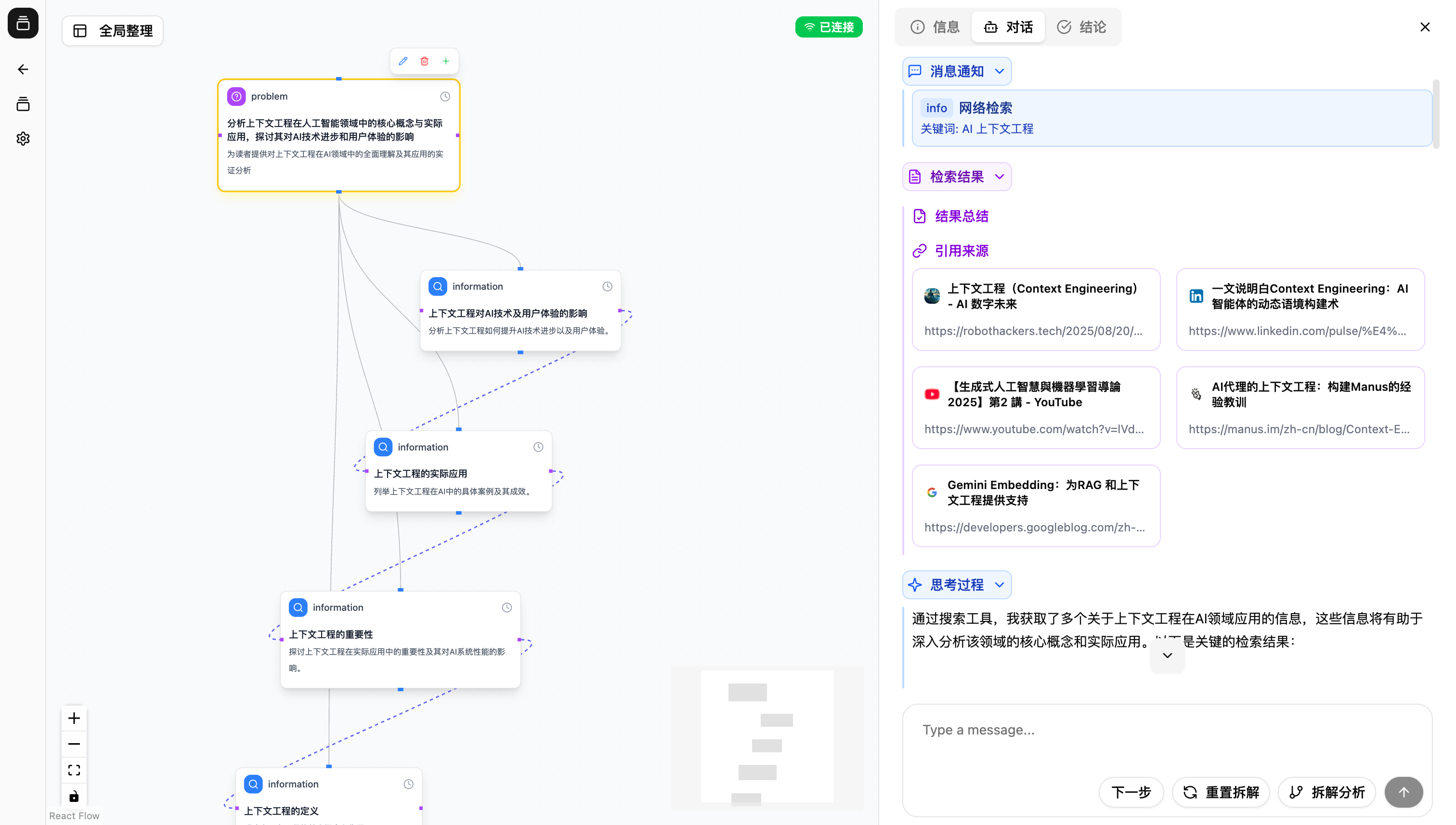Click the 重置拆解 button
Viewport: 1456px width, 825px height.
click(x=1222, y=792)
